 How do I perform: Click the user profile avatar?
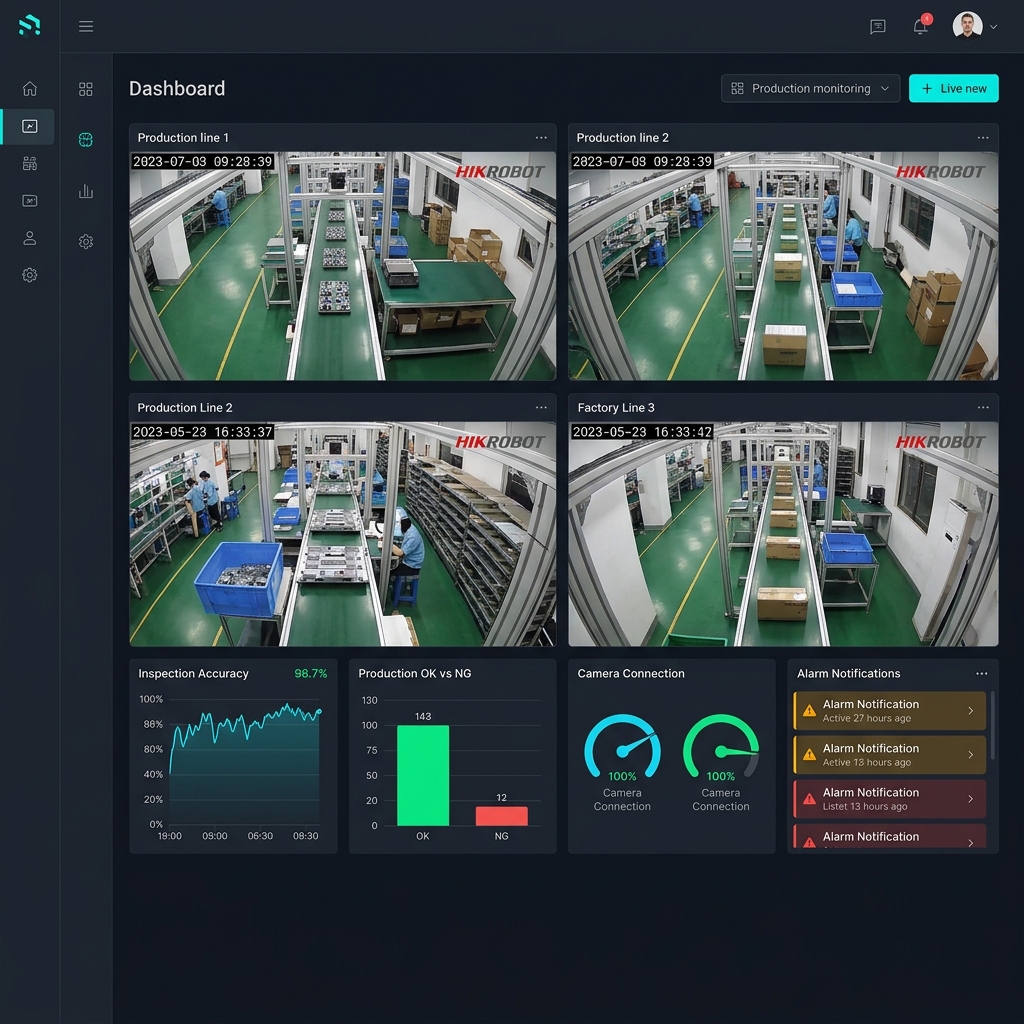pyautogui.click(x=967, y=26)
